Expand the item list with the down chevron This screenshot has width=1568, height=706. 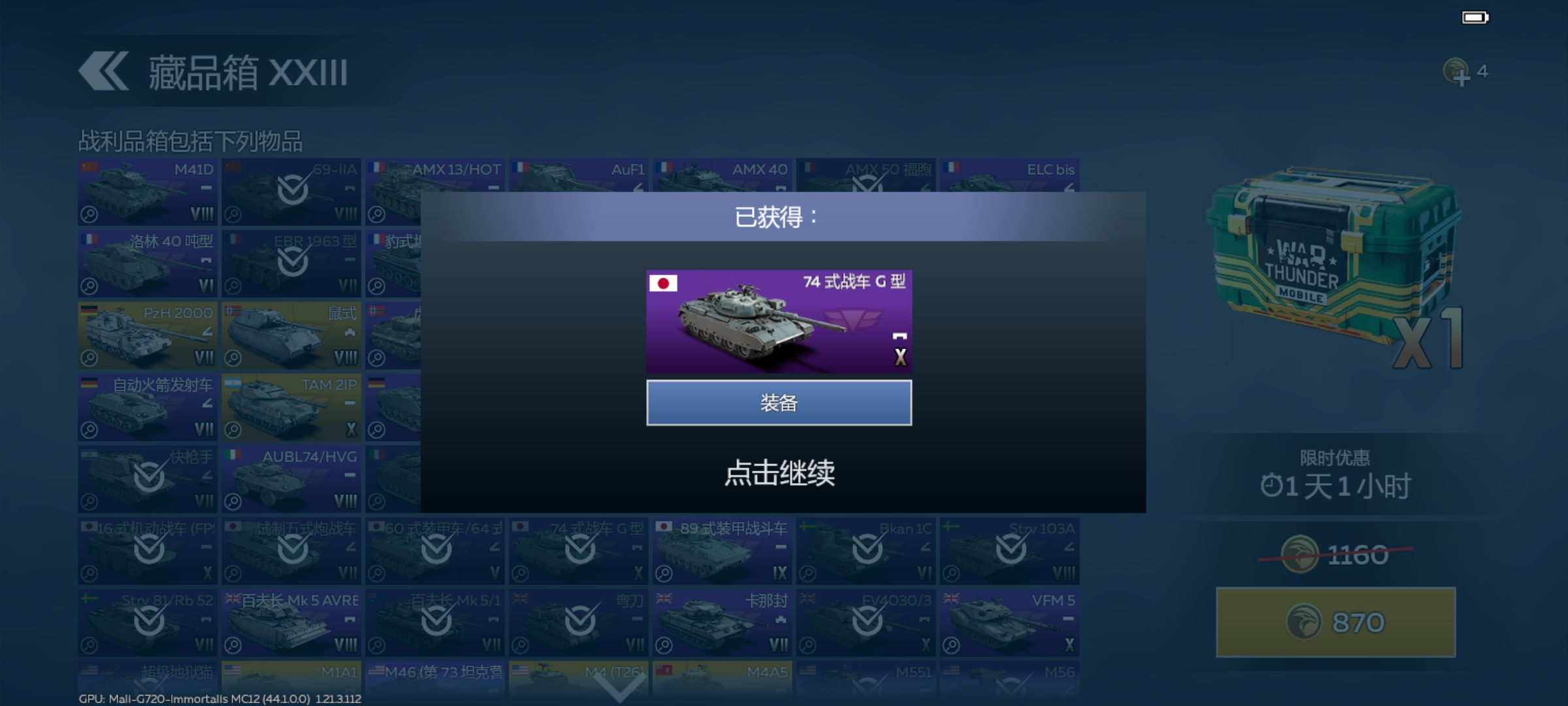(x=619, y=688)
